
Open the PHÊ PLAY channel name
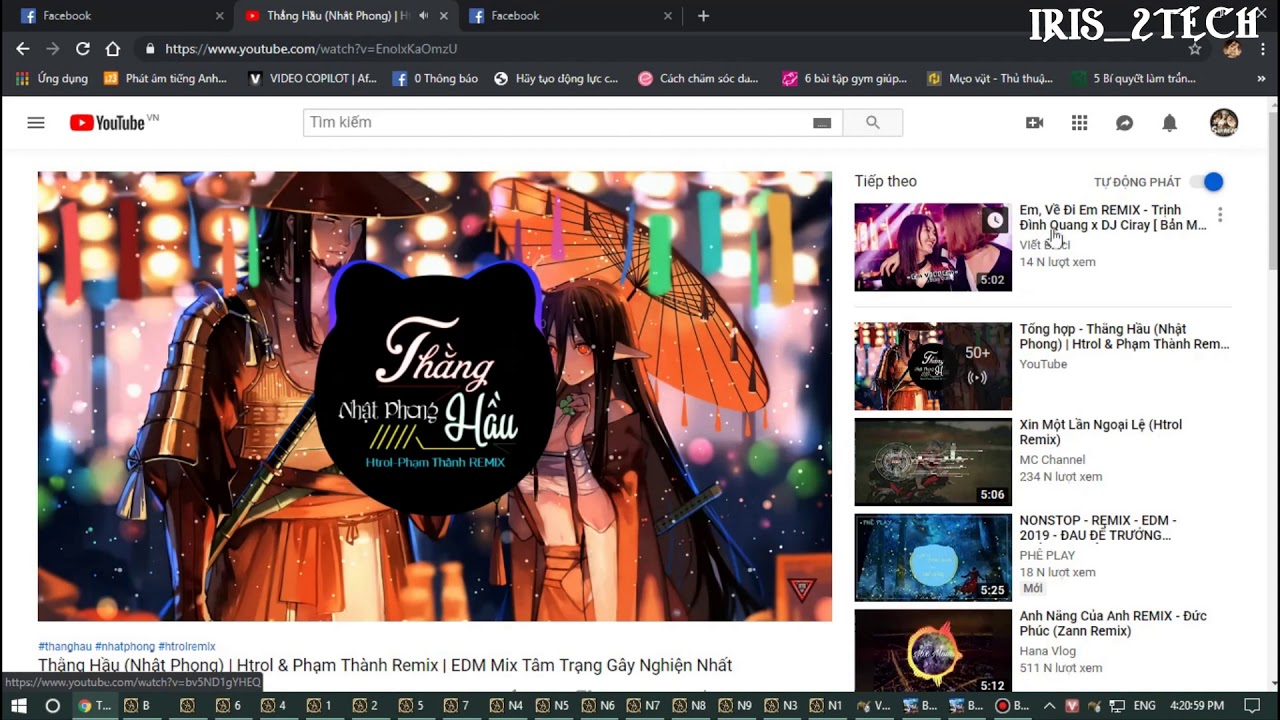(1047, 555)
